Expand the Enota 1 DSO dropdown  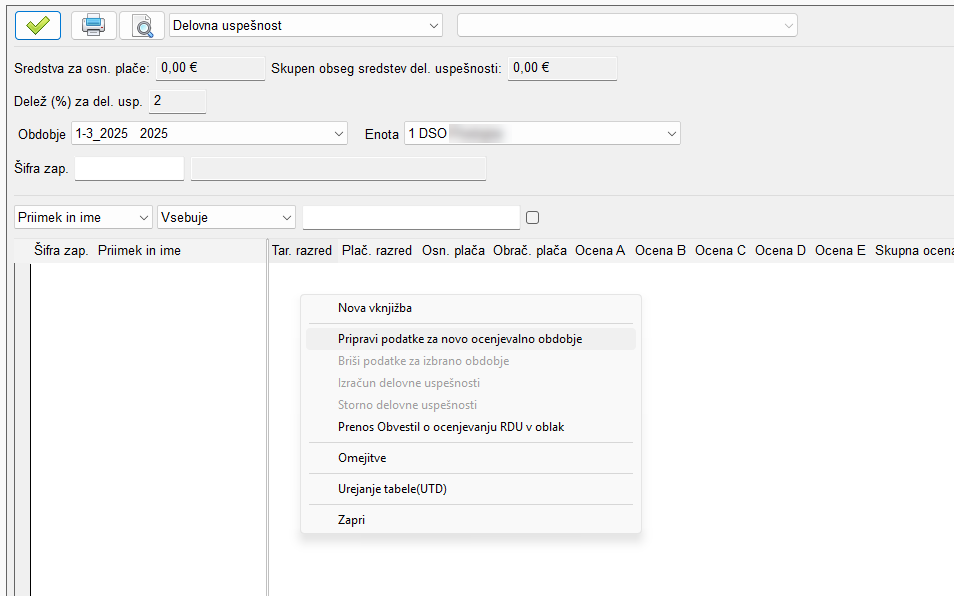tap(542, 134)
